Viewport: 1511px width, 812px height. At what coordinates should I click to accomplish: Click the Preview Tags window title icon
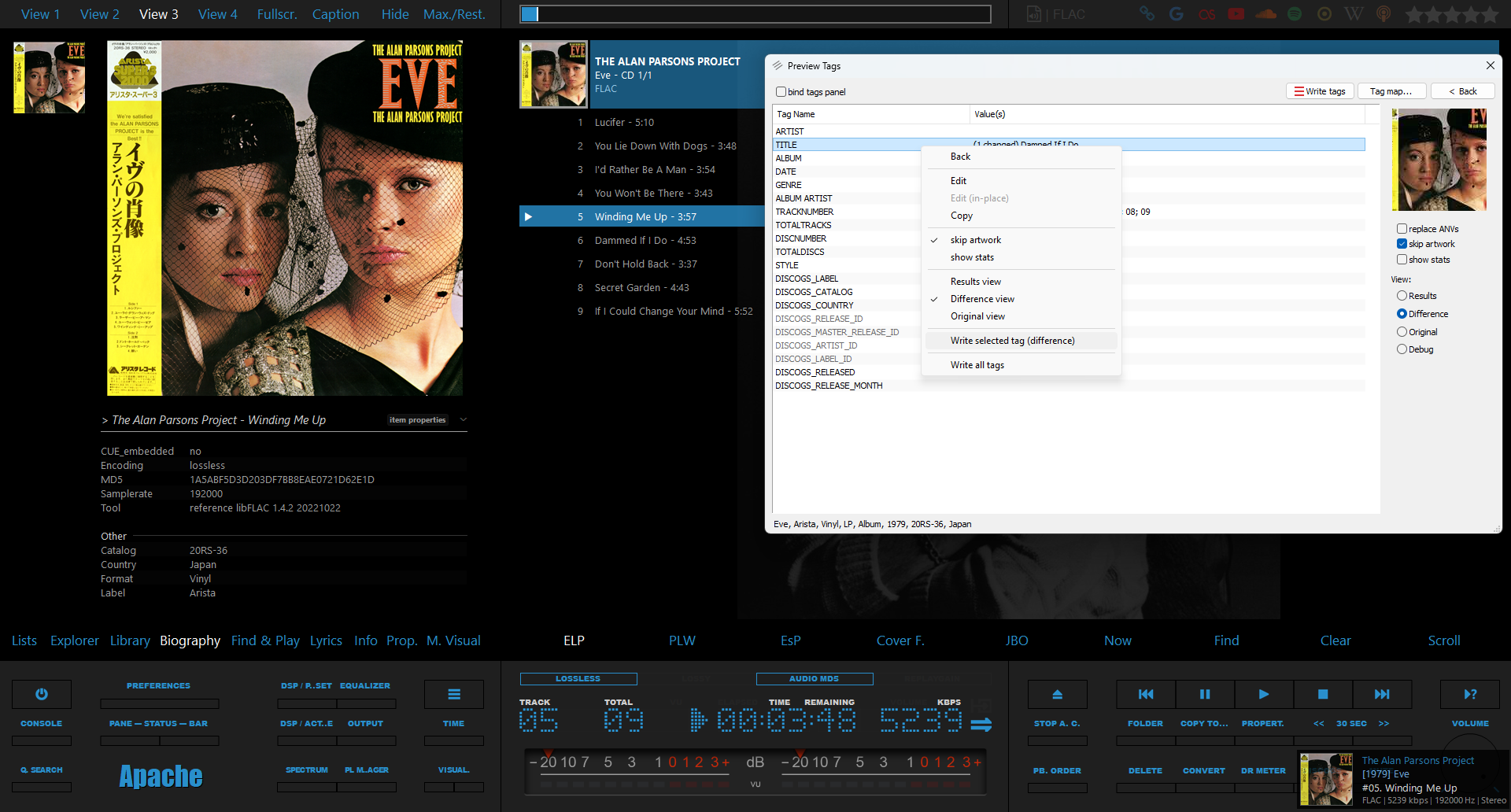778,65
